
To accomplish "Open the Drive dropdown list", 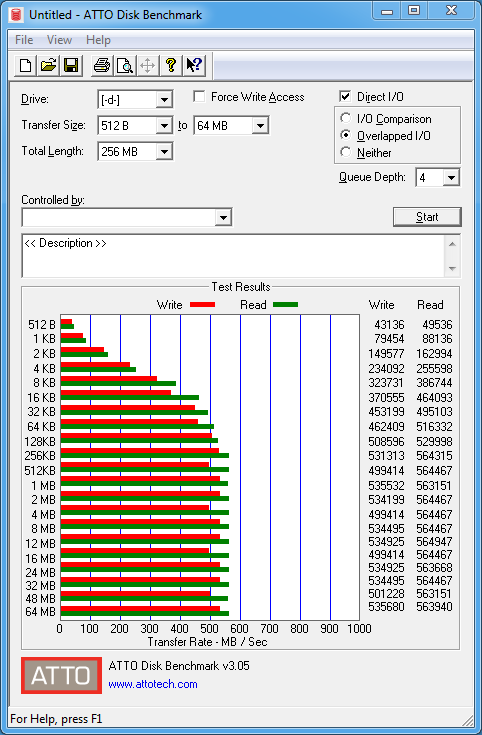I will pos(164,100).
